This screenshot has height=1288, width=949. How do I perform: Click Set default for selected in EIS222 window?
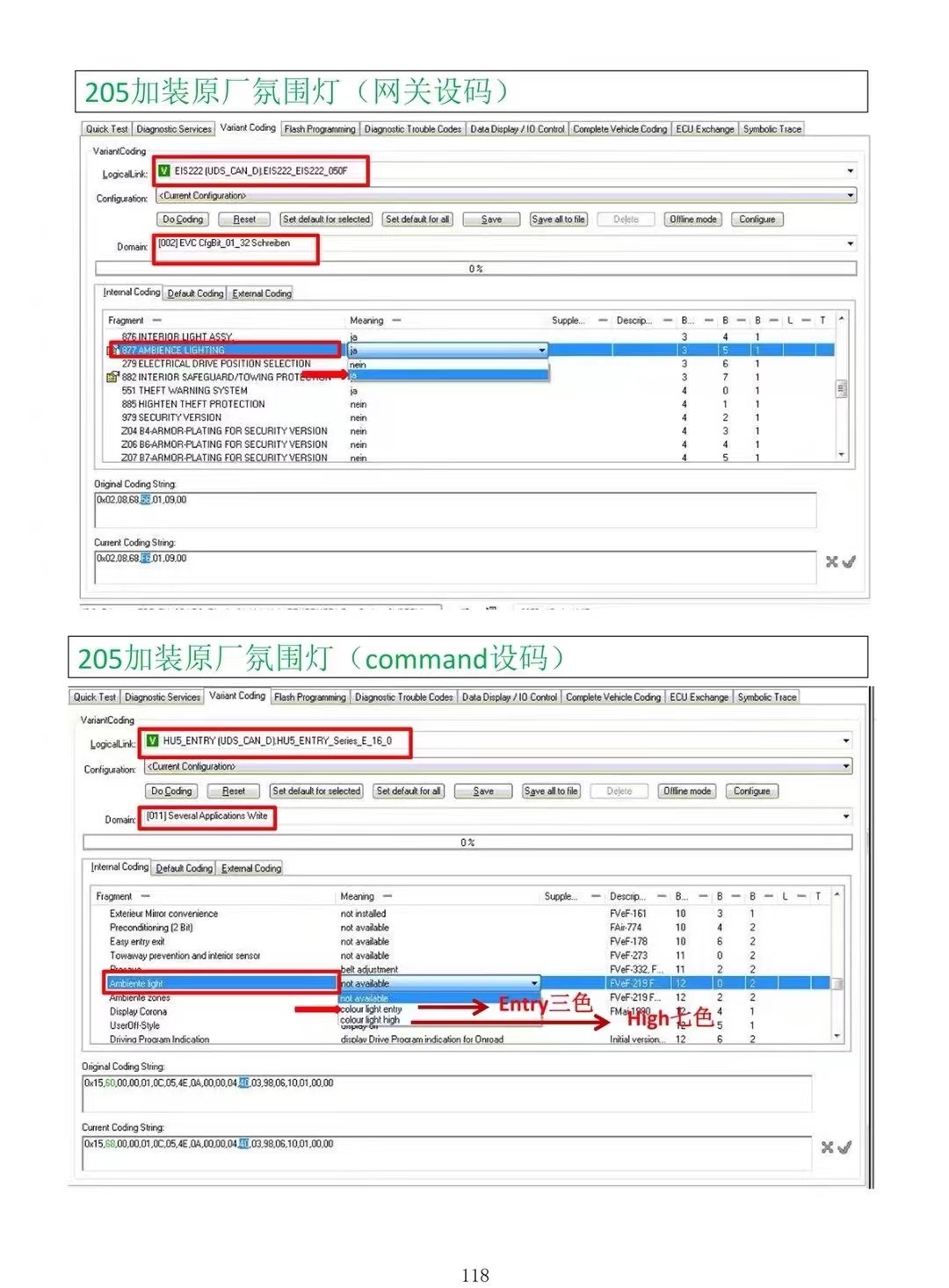pyautogui.click(x=326, y=220)
